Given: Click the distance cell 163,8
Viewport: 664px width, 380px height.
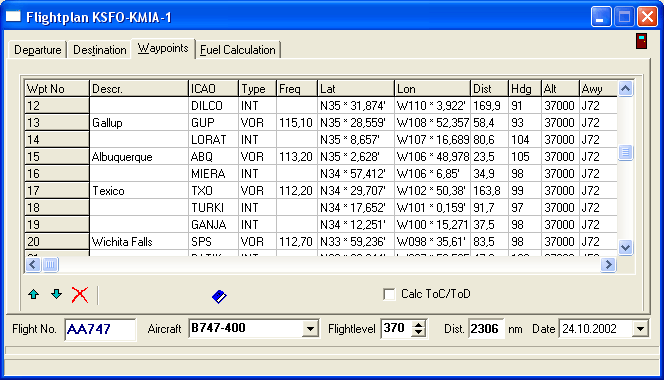Looking at the screenshot, I should pos(489,191).
